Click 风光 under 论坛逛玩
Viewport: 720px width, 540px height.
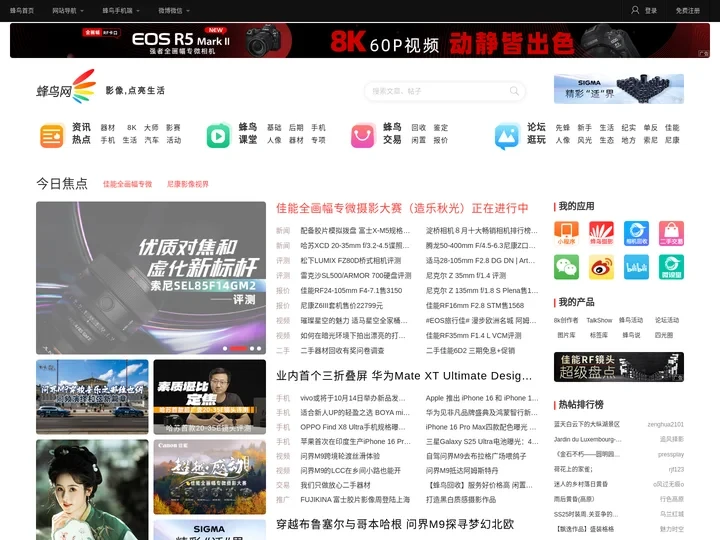[x=585, y=140]
